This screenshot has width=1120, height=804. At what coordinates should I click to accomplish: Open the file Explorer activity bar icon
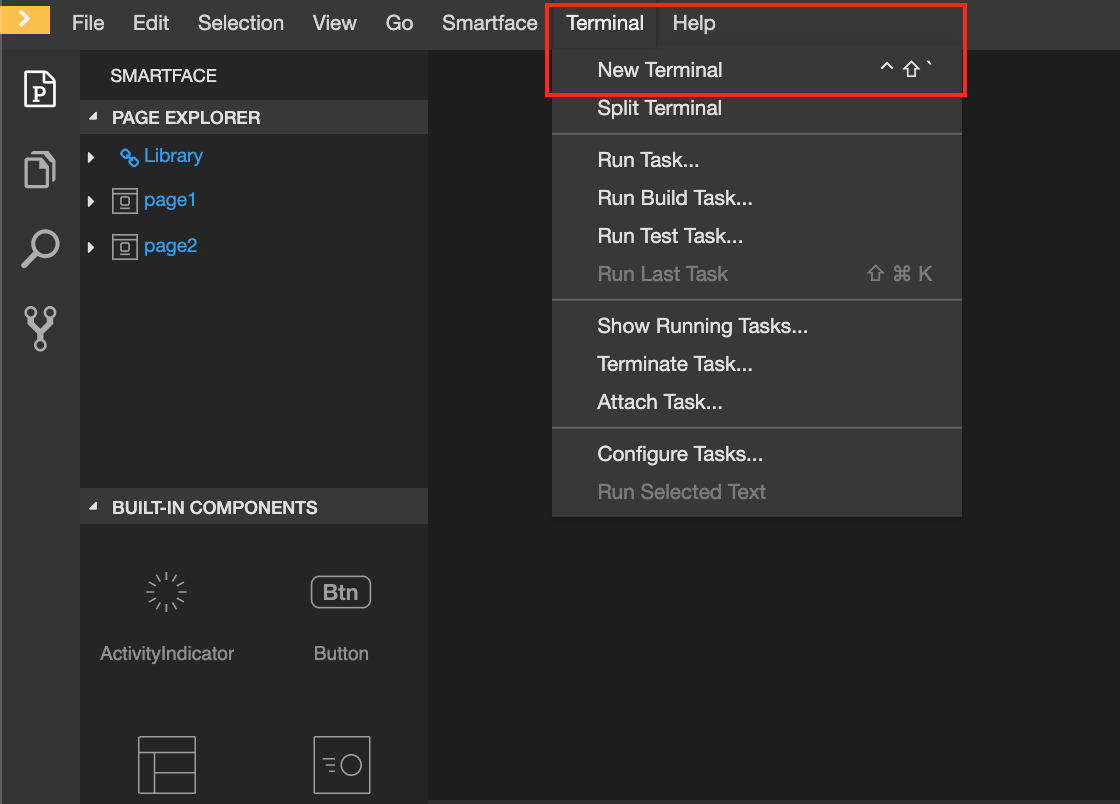(x=40, y=170)
